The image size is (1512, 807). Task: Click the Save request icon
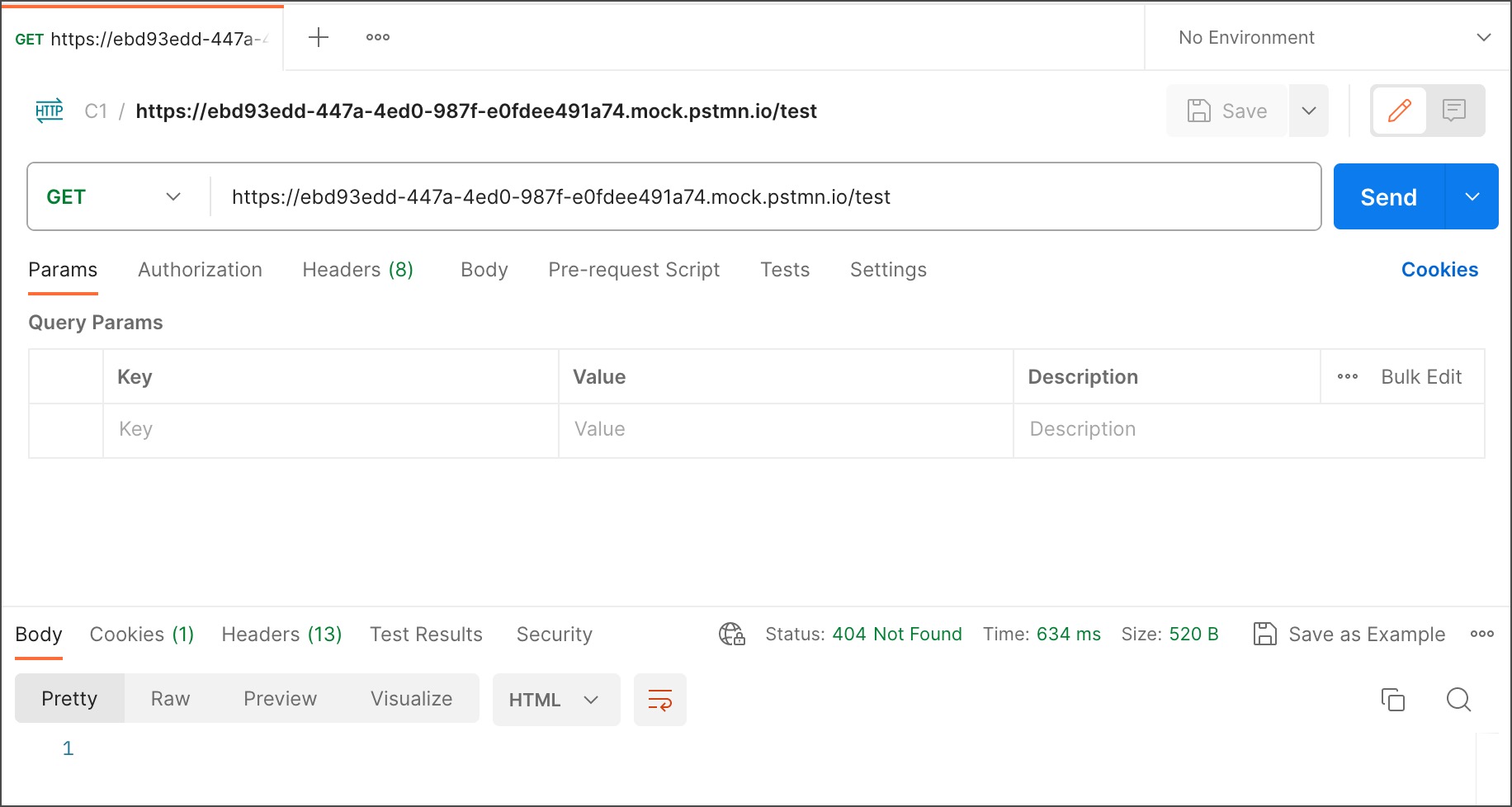[1198, 110]
